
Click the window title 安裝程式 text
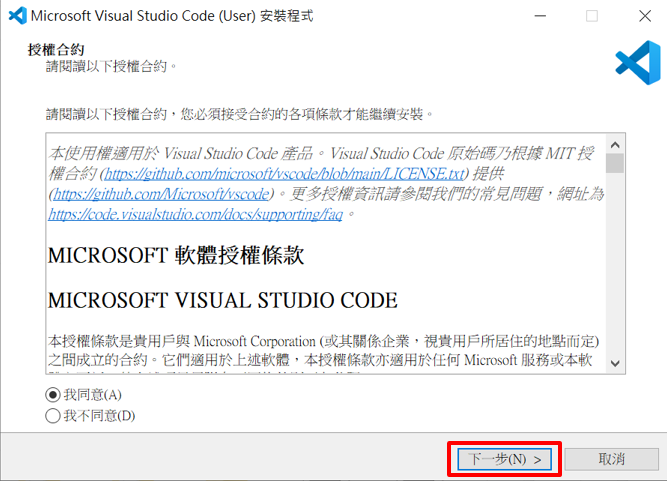pyautogui.click(x=287, y=16)
